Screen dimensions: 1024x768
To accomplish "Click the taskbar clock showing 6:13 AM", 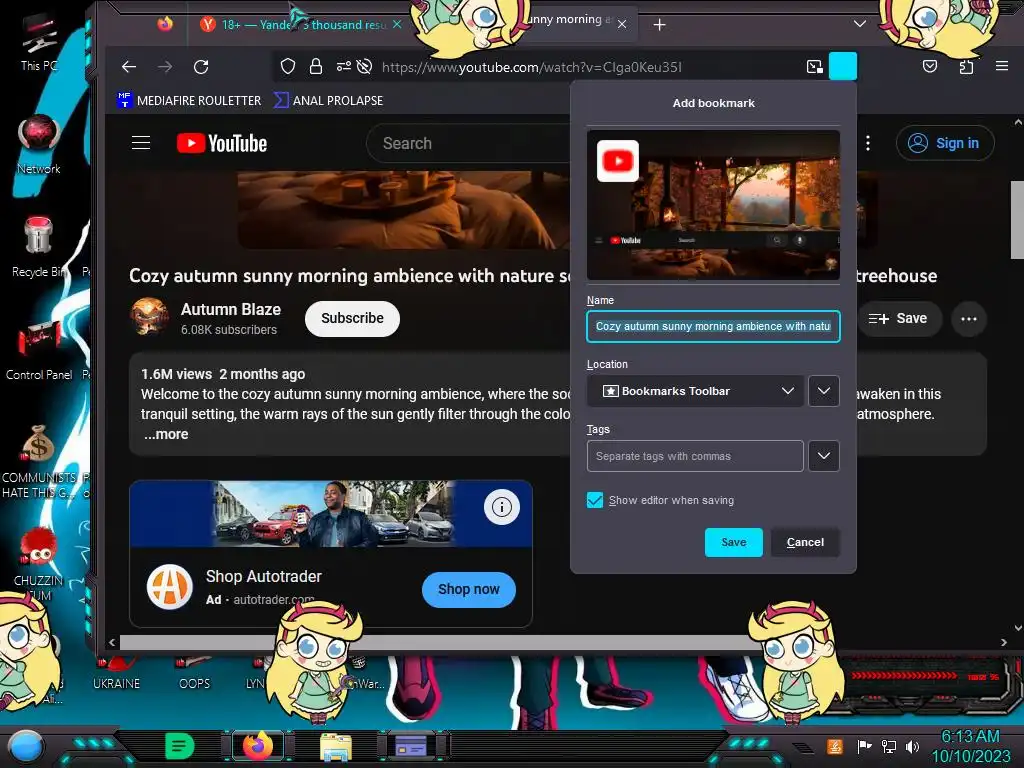I will point(970,746).
